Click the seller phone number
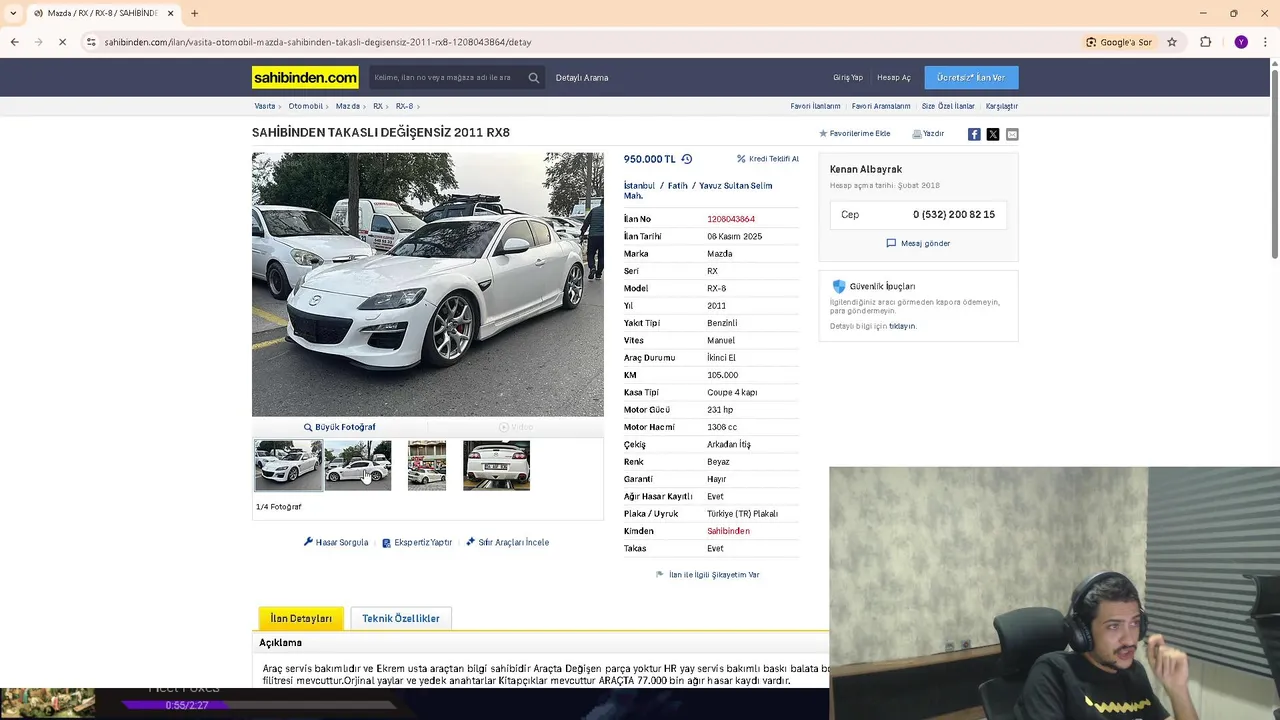The height and width of the screenshot is (720, 1280). tap(954, 215)
